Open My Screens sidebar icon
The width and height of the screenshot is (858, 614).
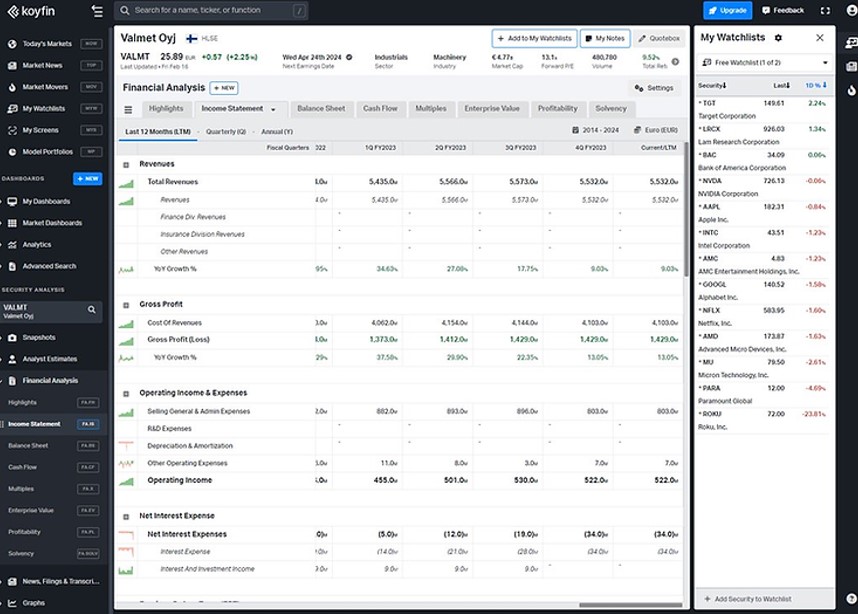[x=12, y=130]
